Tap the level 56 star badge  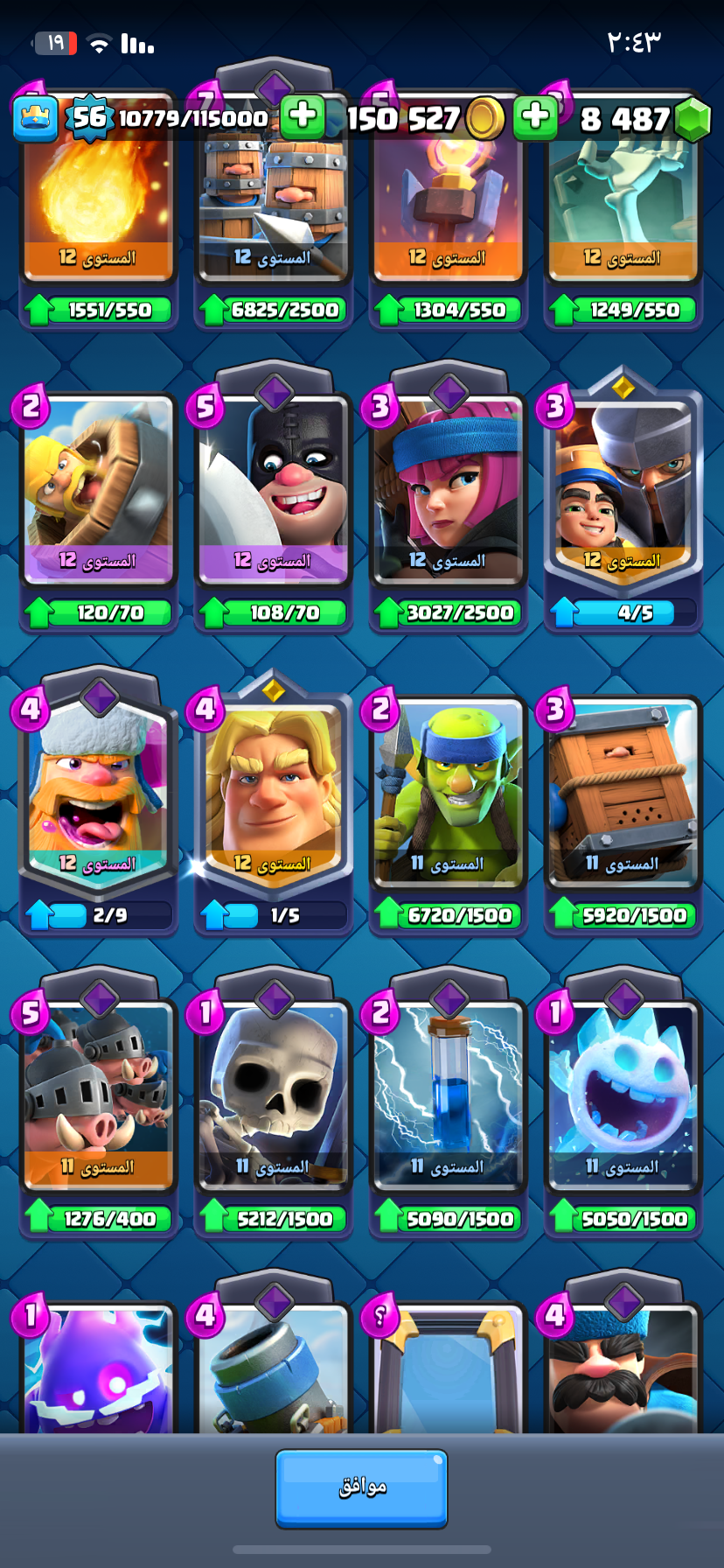[89, 118]
